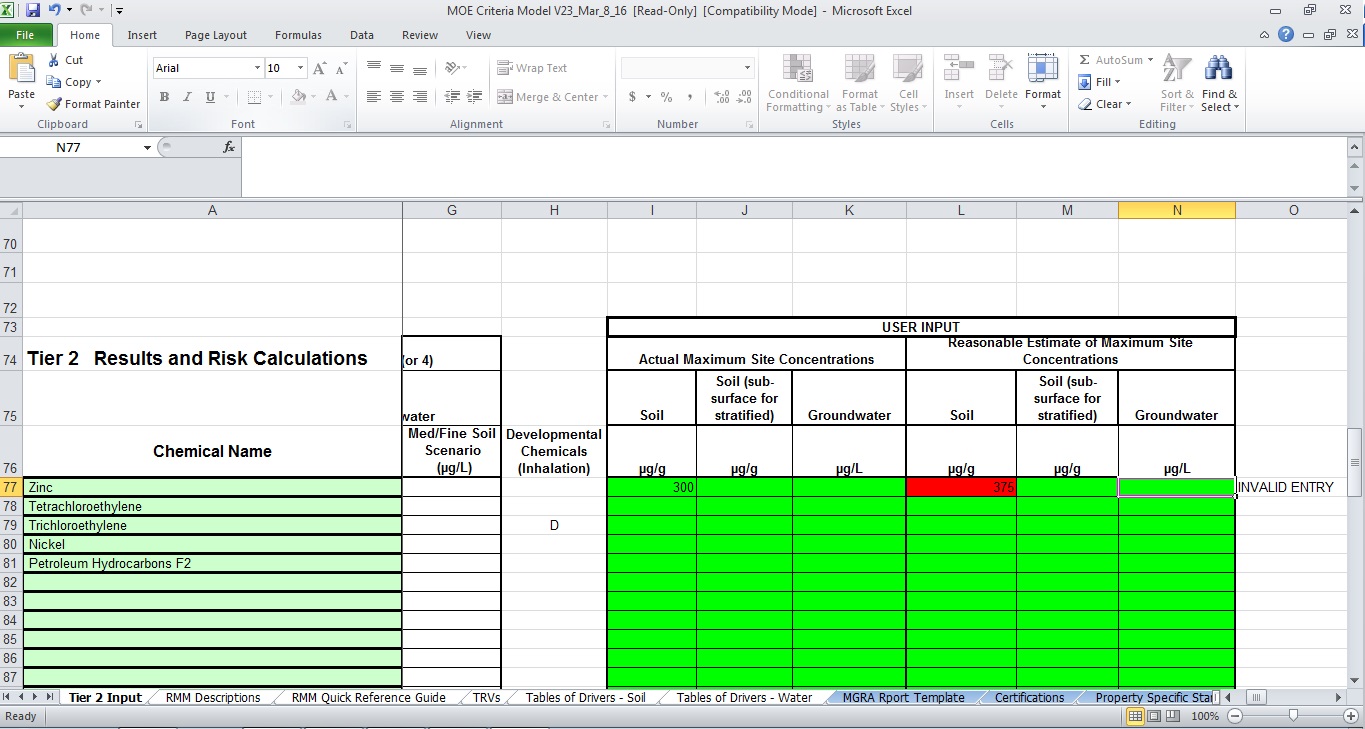Image resolution: width=1365 pixels, height=729 pixels.
Task: Click the Paste icon
Action: click(21, 70)
